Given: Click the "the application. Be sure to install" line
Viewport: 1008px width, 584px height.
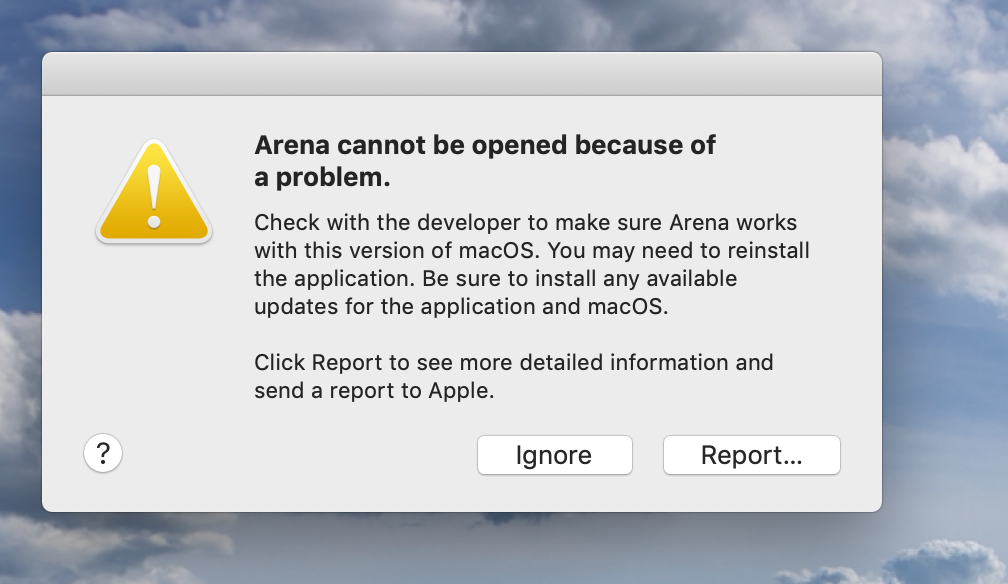Looking at the screenshot, I should (x=495, y=278).
